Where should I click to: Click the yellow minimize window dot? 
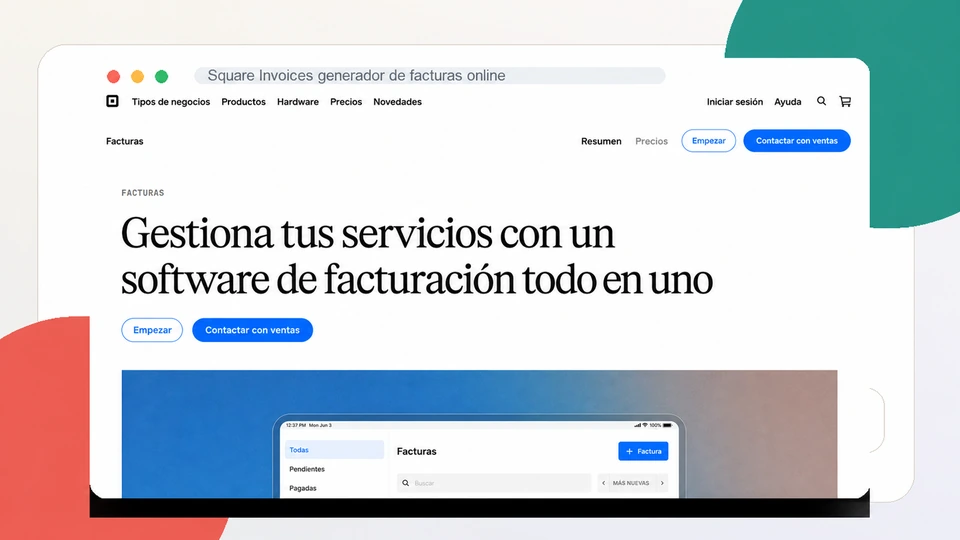pyautogui.click(x=137, y=77)
